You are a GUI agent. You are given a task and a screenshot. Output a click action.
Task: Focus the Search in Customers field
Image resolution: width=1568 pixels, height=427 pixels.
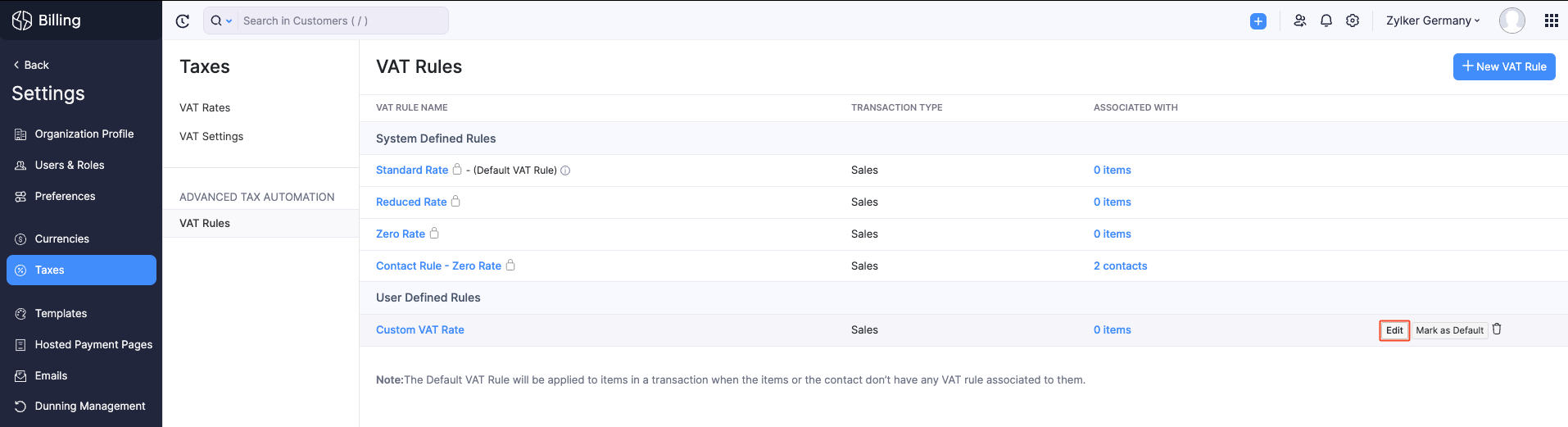click(x=340, y=21)
